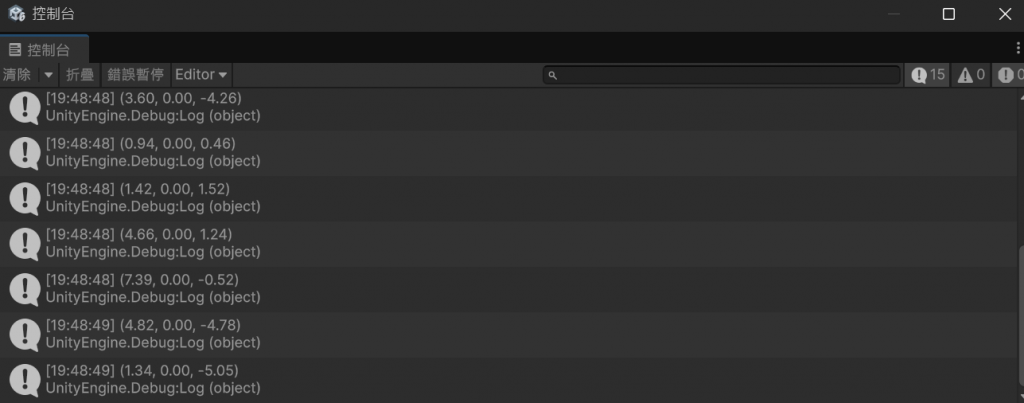Select log entry (7.39, 0.00, -0.52)
This screenshot has width=1024, height=403.
pyautogui.click(x=509, y=289)
